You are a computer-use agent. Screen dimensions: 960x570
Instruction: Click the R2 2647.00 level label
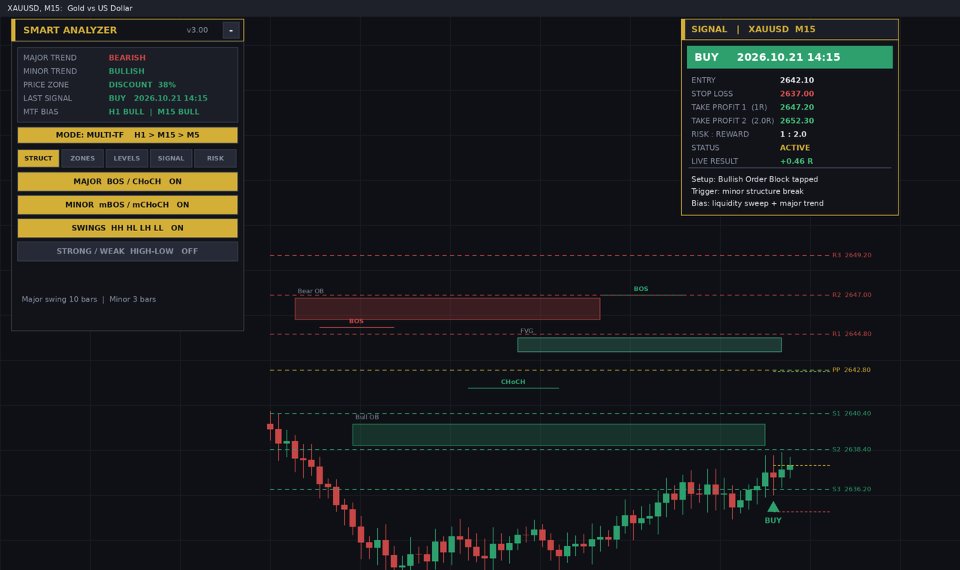[852, 295]
